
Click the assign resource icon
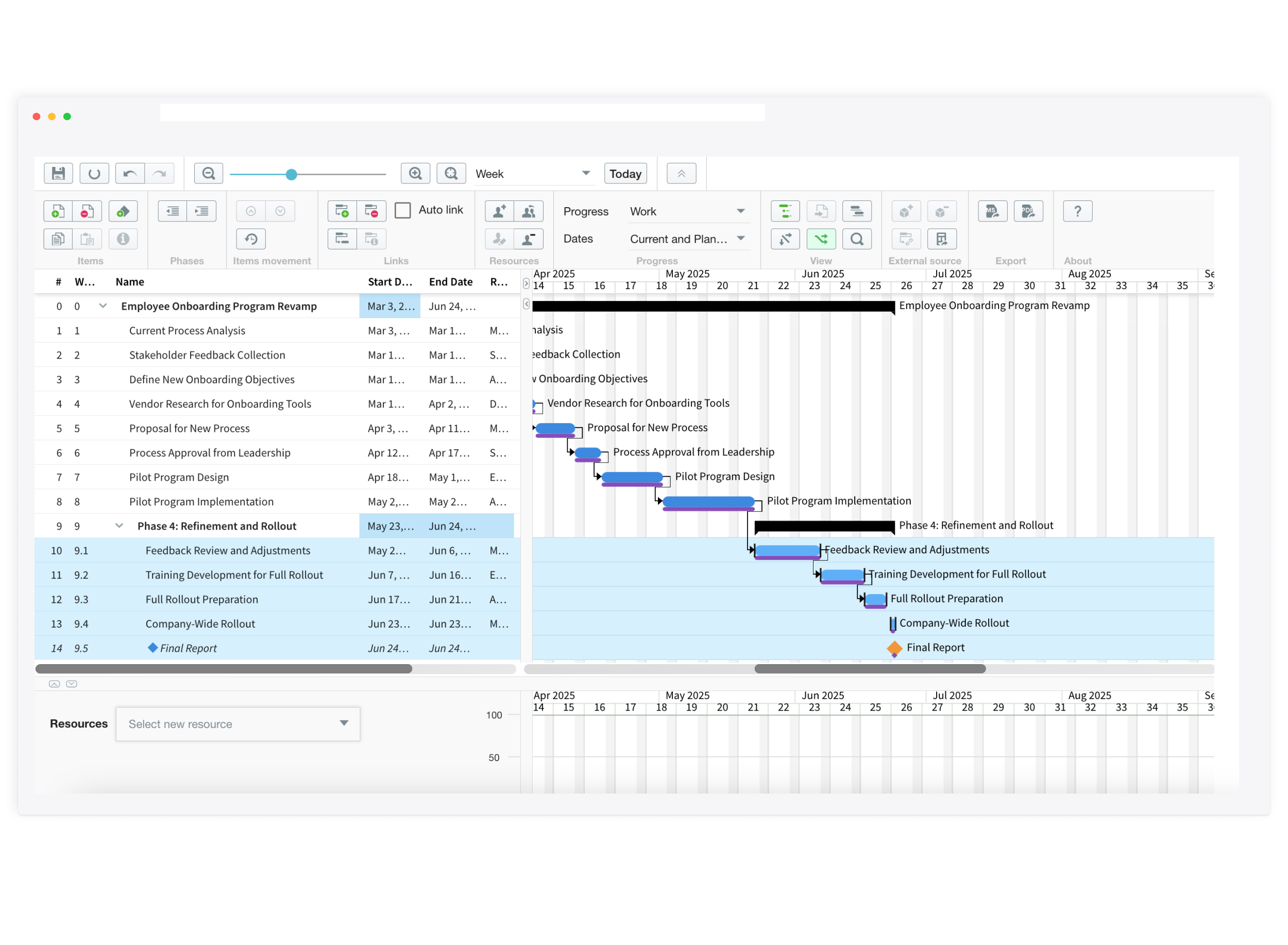click(x=499, y=212)
